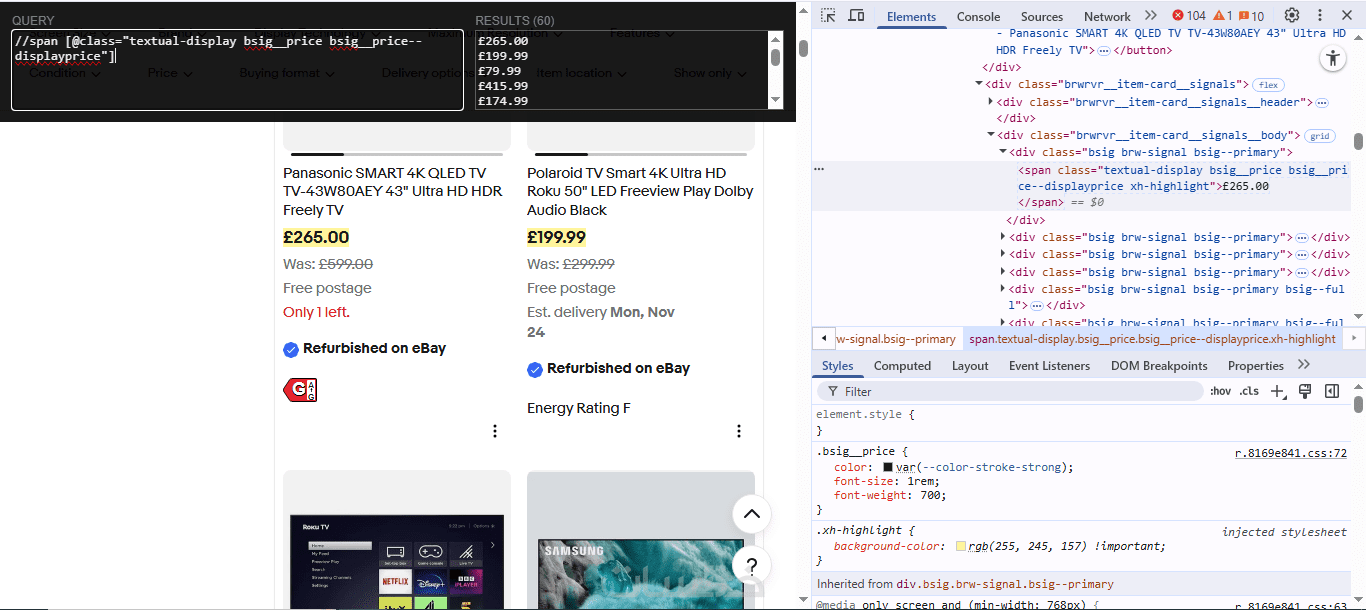Click the energy rating G label icon
This screenshot has height=610, width=1366.
[300, 390]
